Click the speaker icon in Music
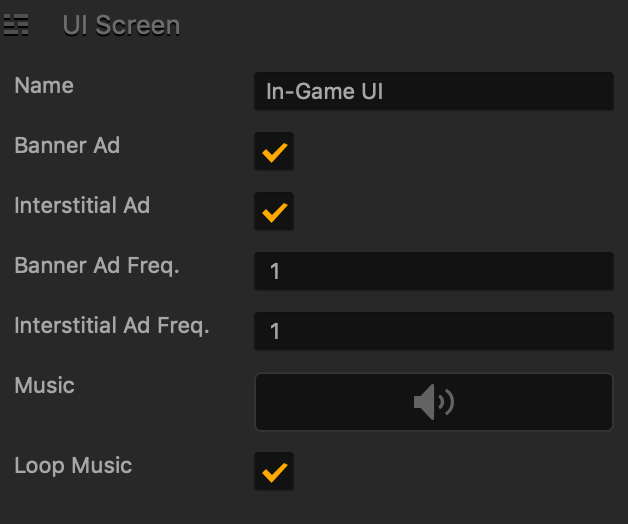 point(433,402)
